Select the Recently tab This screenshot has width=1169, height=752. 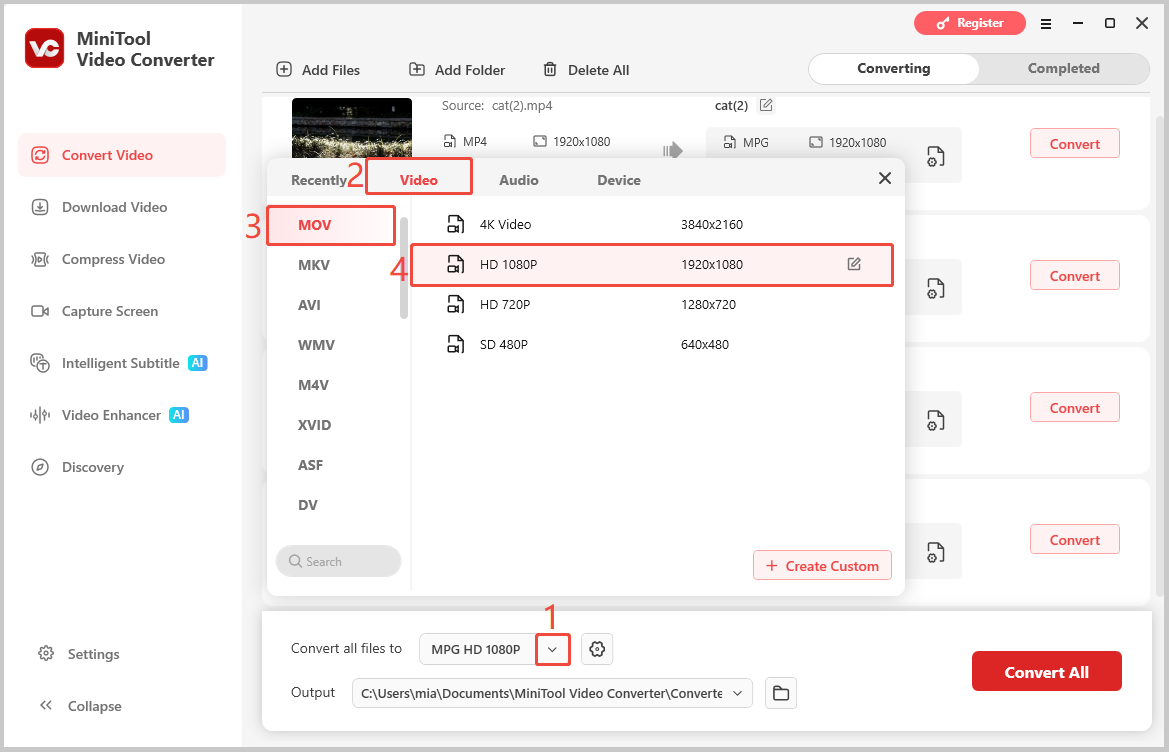coord(318,180)
